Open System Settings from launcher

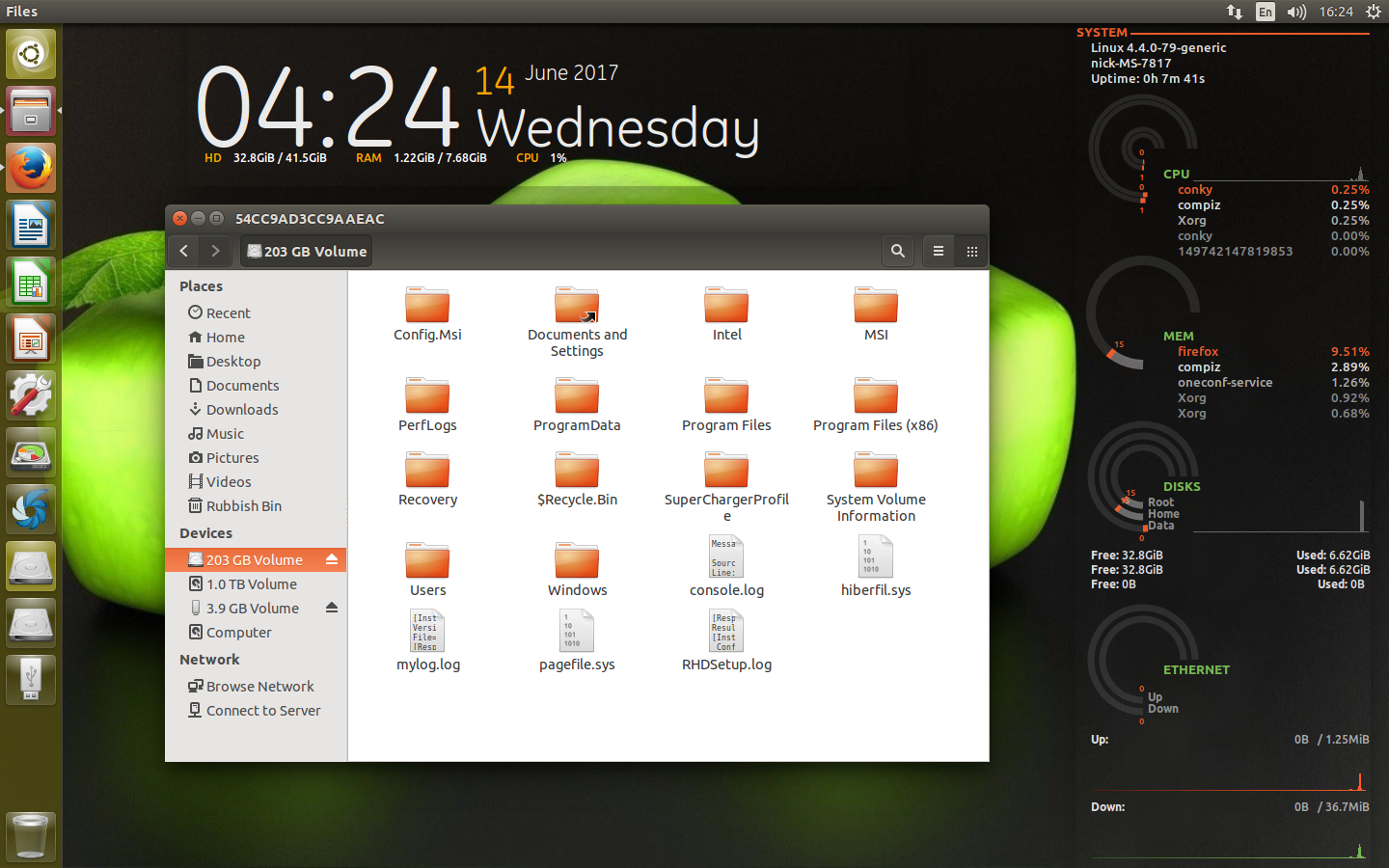pos(31,395)
